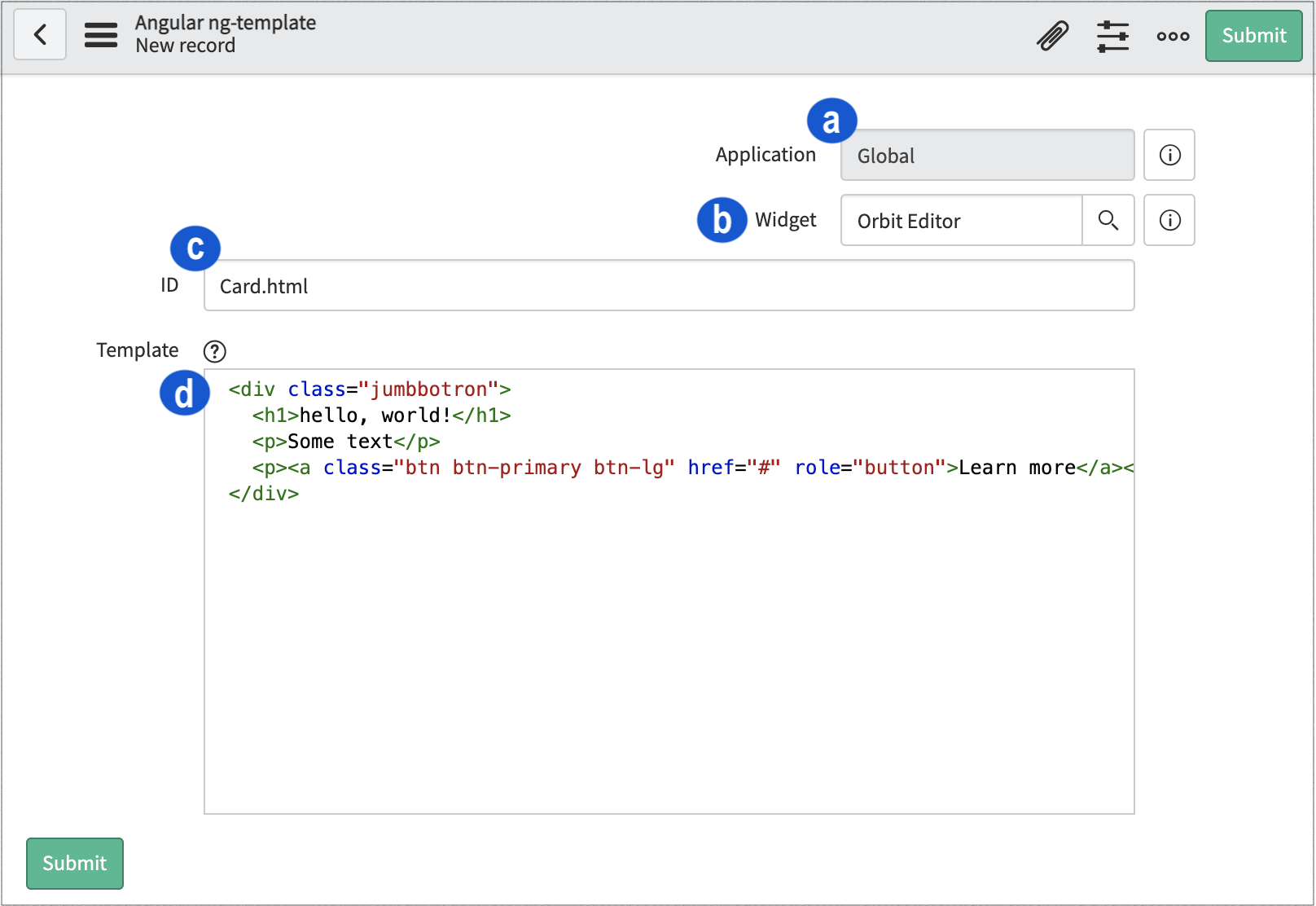Open help for the Template field
This screenshot has height=906, width=1316.
click(x=214, y=351)
